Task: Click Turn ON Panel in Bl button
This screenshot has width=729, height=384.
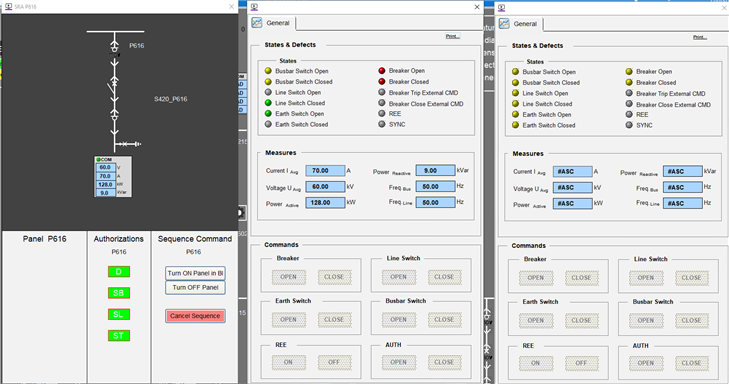Action: click(195, 273)
